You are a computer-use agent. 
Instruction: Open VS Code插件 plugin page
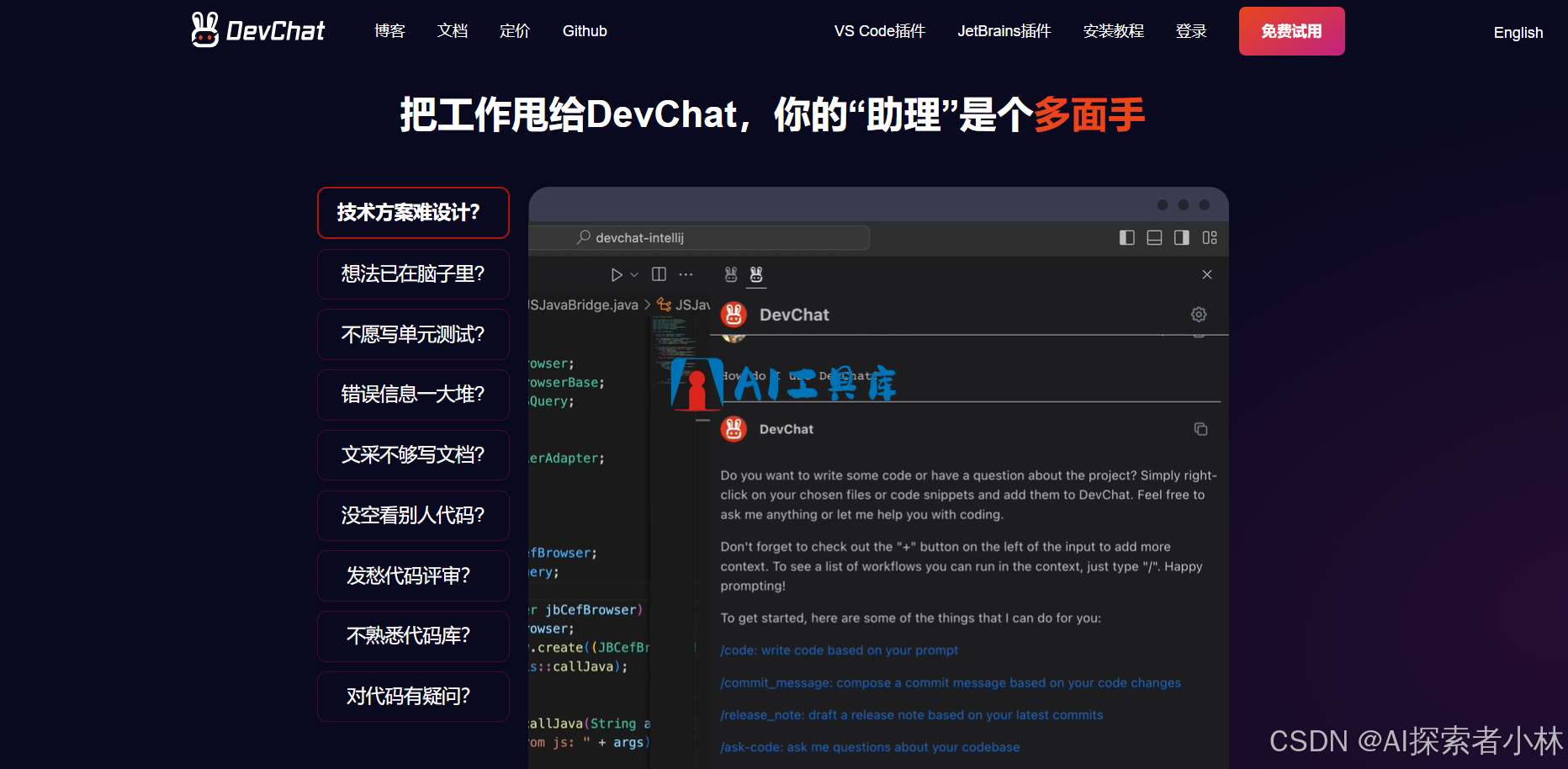point(879,31)
